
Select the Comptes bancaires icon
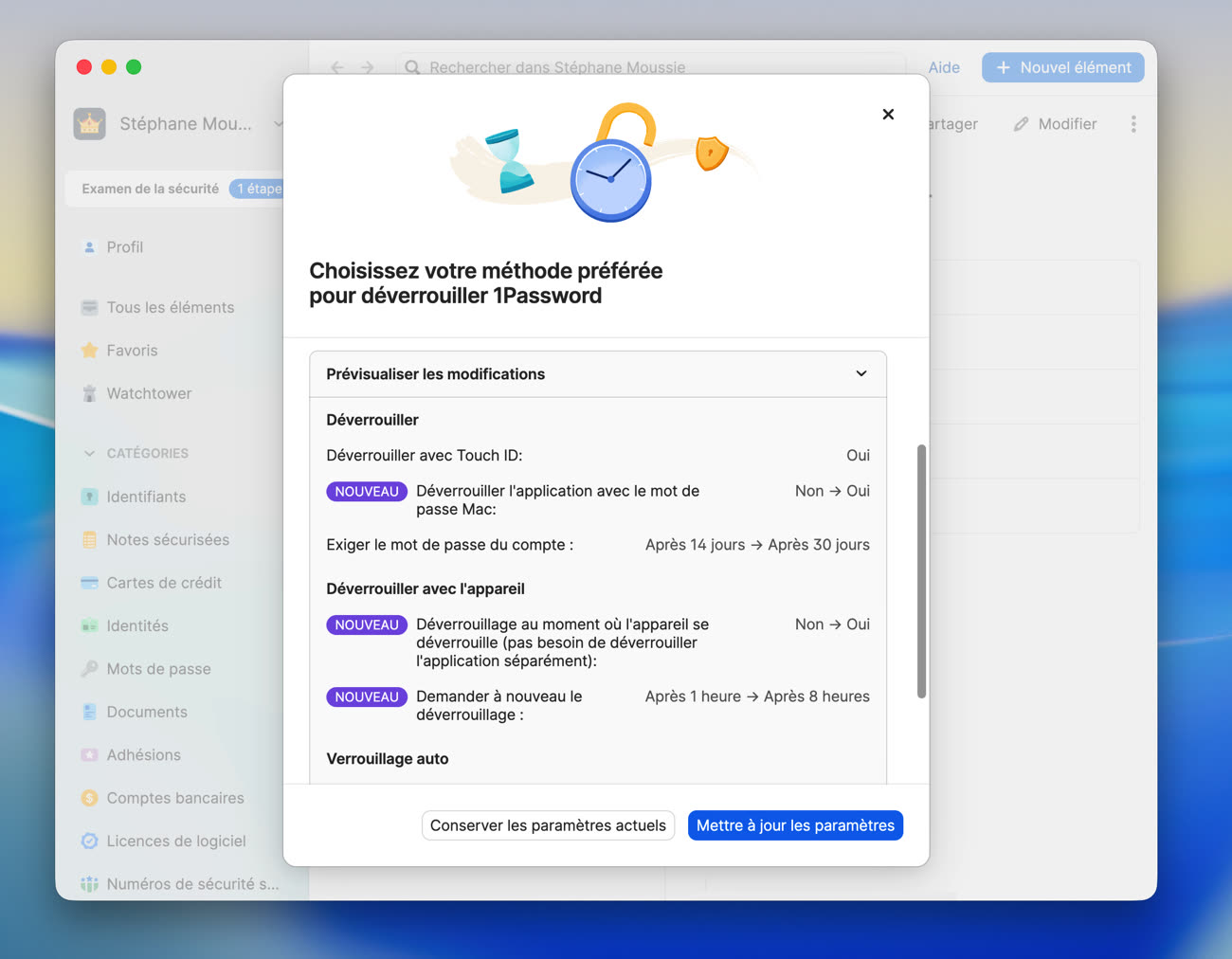[90, 798]
